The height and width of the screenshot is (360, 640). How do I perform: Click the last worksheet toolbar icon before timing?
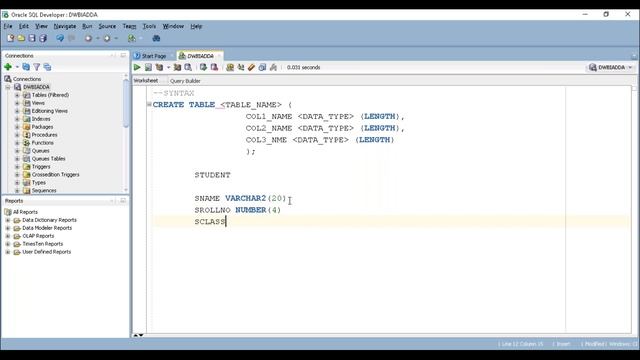point(273,67)
